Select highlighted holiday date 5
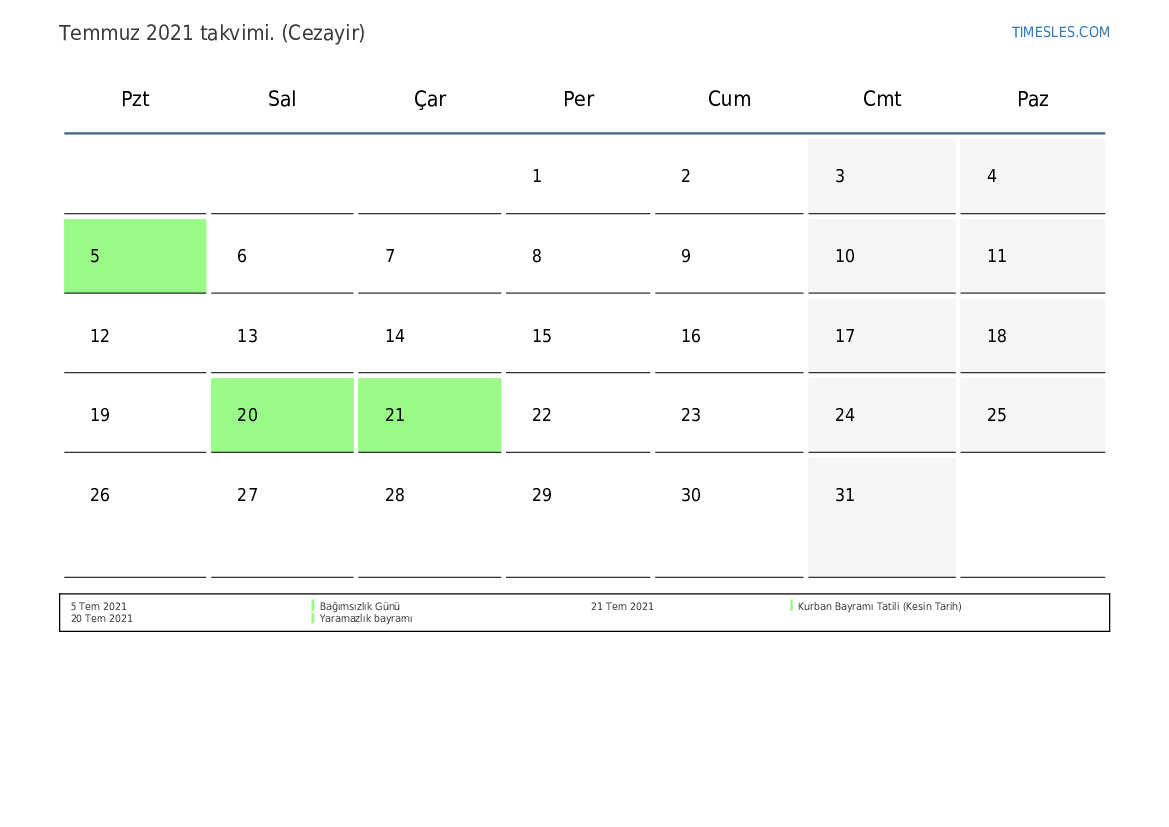1169x827 pixels. click(x=135, y=256)
